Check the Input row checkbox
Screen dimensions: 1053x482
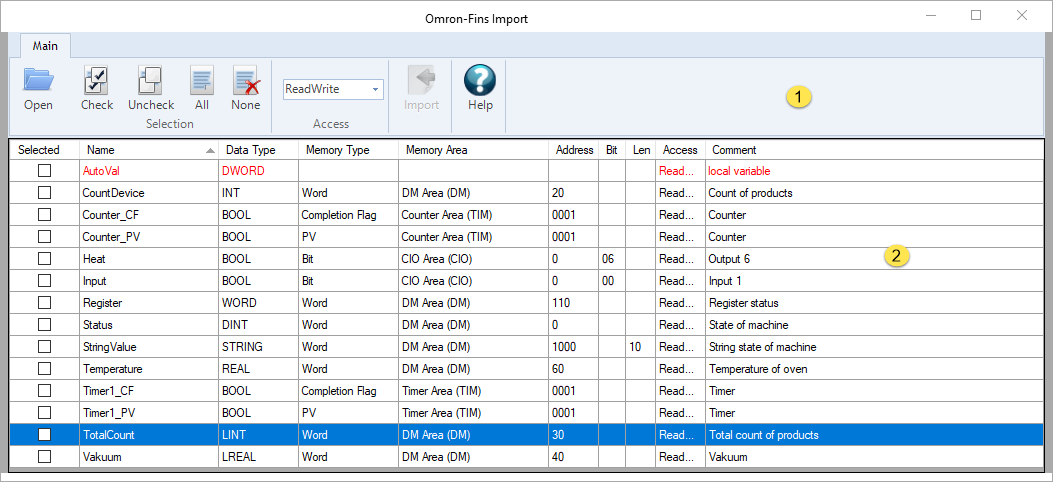click(x=44, y=281)
